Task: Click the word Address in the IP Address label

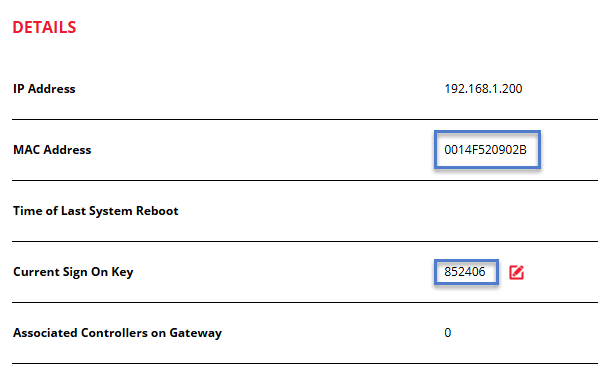Action: 51,89
